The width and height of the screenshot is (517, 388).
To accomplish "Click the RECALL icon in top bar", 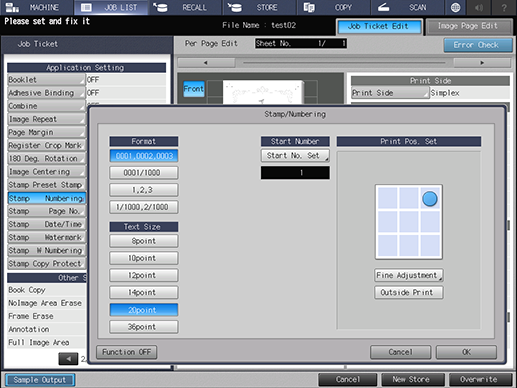I will click(160, 7).
